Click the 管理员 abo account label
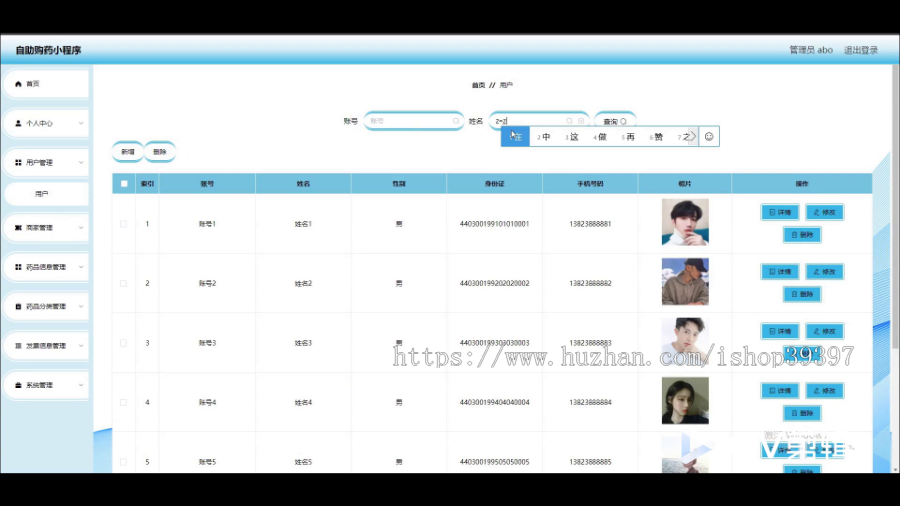The image size is (900, 506). coord(810,50)
